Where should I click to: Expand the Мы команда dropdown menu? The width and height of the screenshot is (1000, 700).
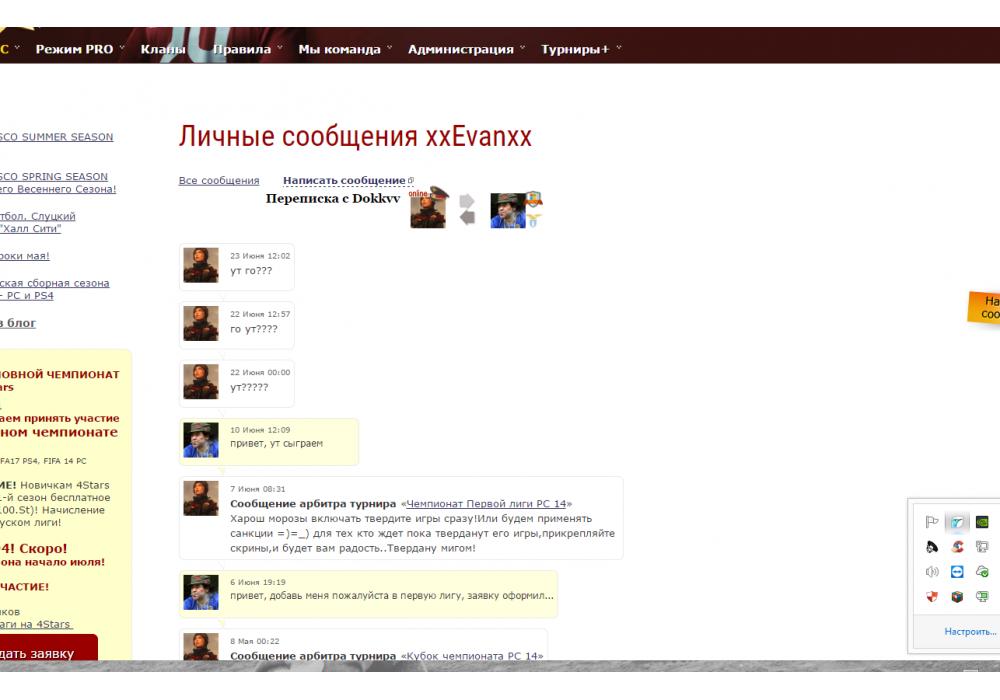tap(344, 49)
